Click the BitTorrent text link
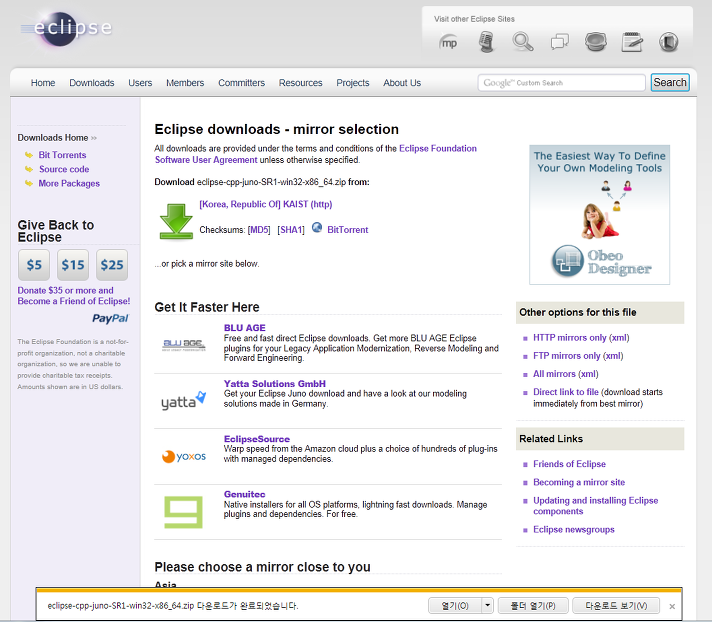Viewport: 712px width, 622px height. [x=348, y=230]
